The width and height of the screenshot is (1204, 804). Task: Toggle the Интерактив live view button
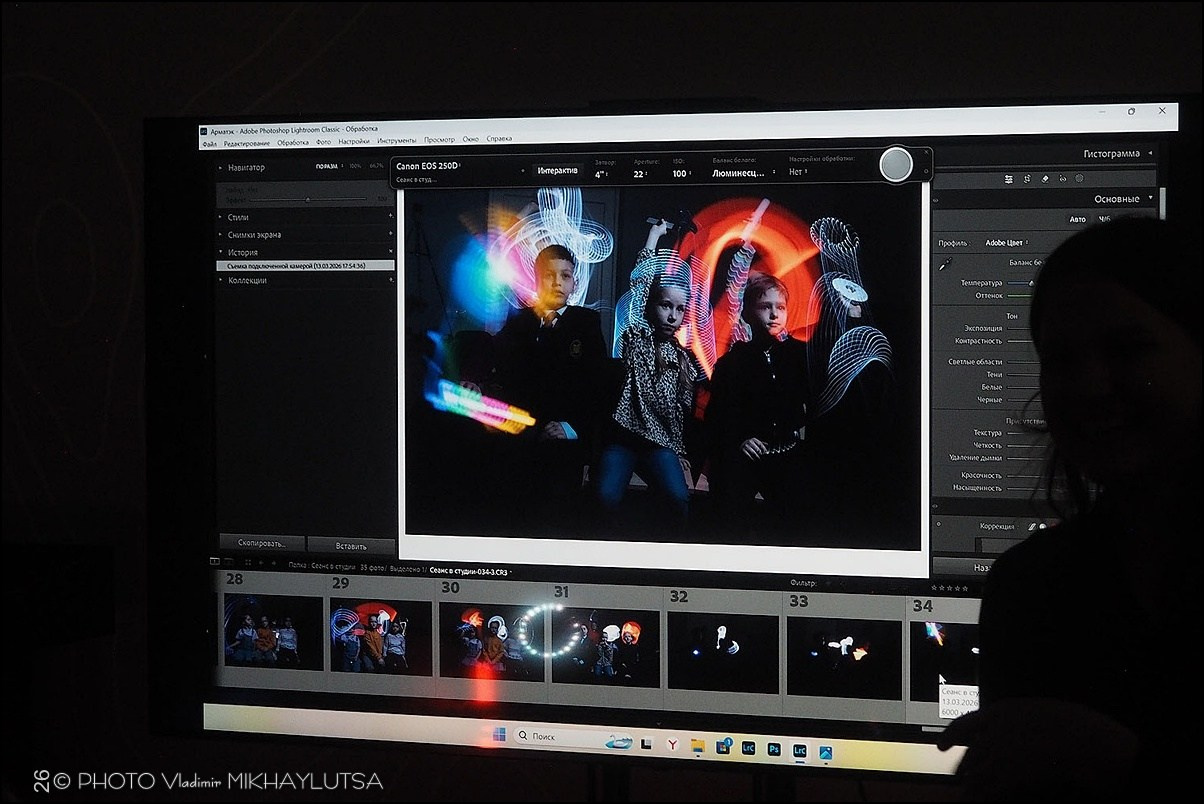(x=557, y=170)
